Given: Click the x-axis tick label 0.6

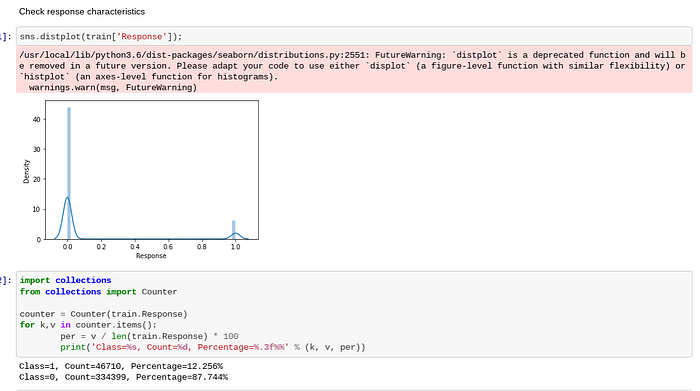Looking at the screenshot, I should 168,246.
